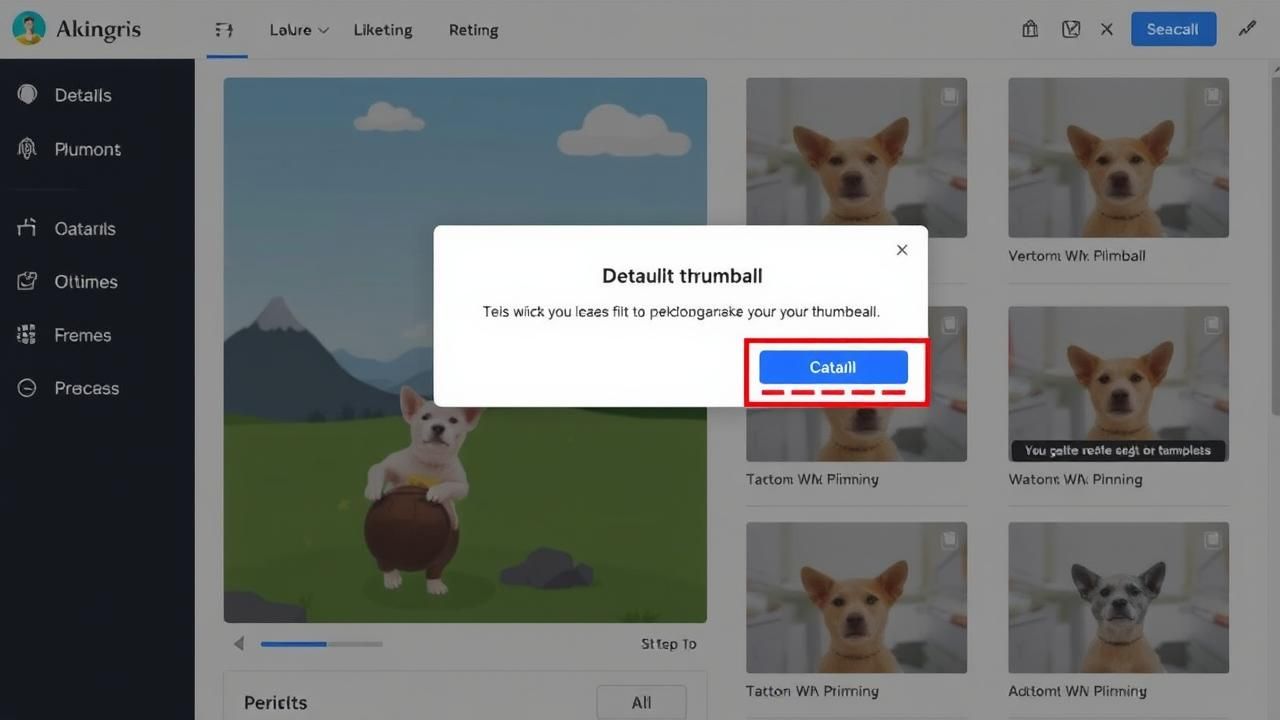1280x720 pixels.
Task: Click the gift box icon in the top bar
Action: [1030, 29]
